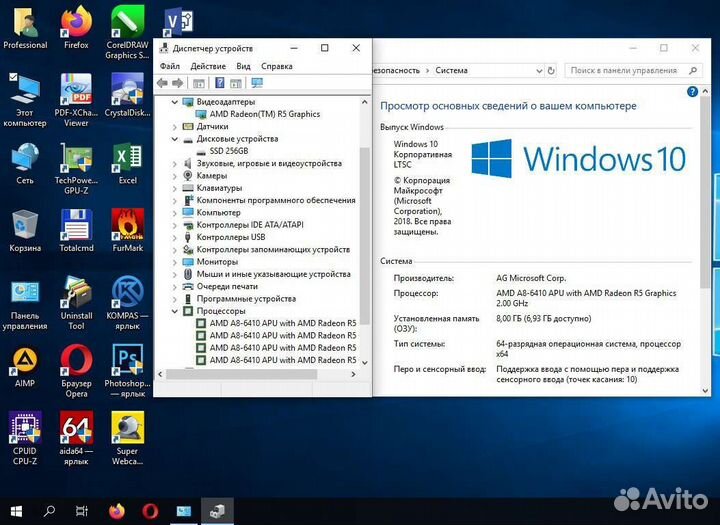The image size is (720, 525).
Task: Open help in Система window
Action: click(692, 92)
